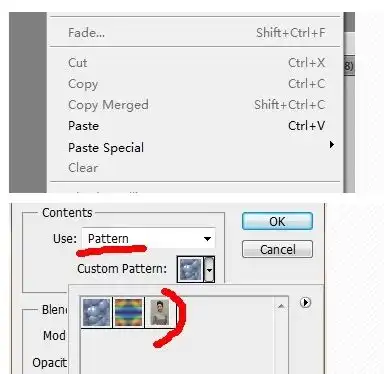Dismiss the dialog with Cancel

click(x=277, y=249)
